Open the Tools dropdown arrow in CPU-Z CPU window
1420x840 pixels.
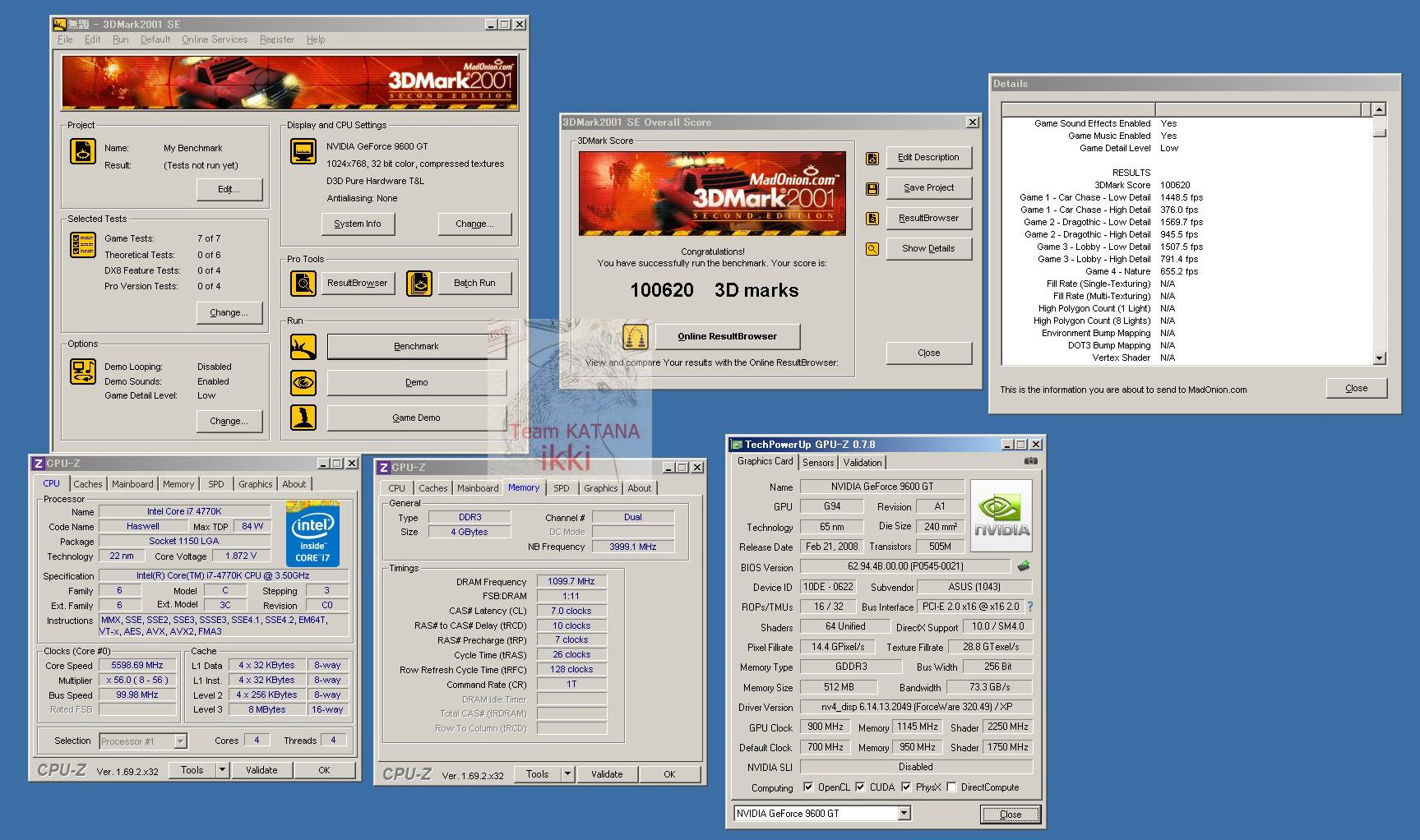222,770
